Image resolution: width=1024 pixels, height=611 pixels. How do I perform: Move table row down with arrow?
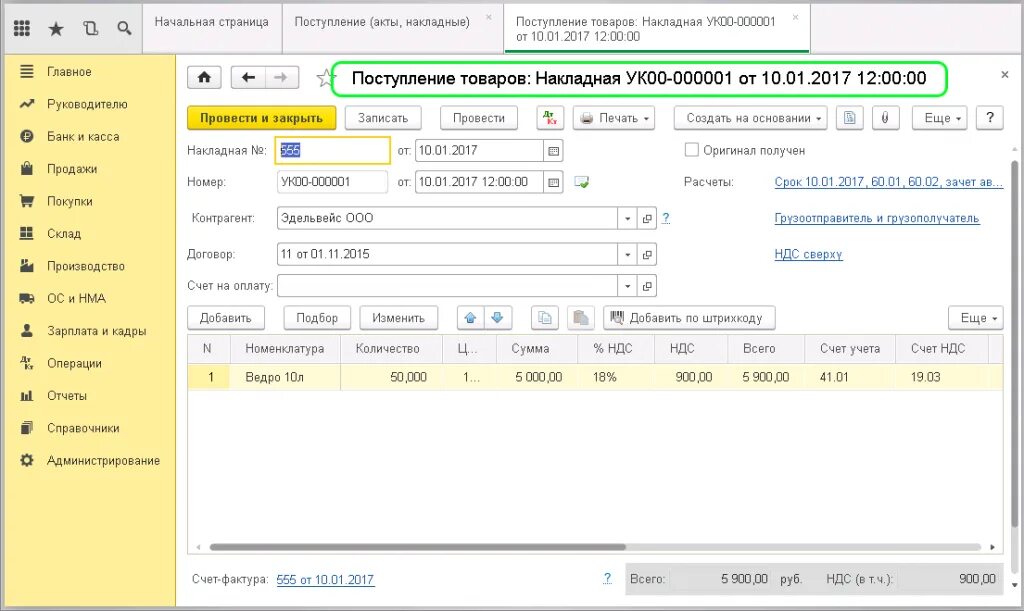click(x=497, y=318)
